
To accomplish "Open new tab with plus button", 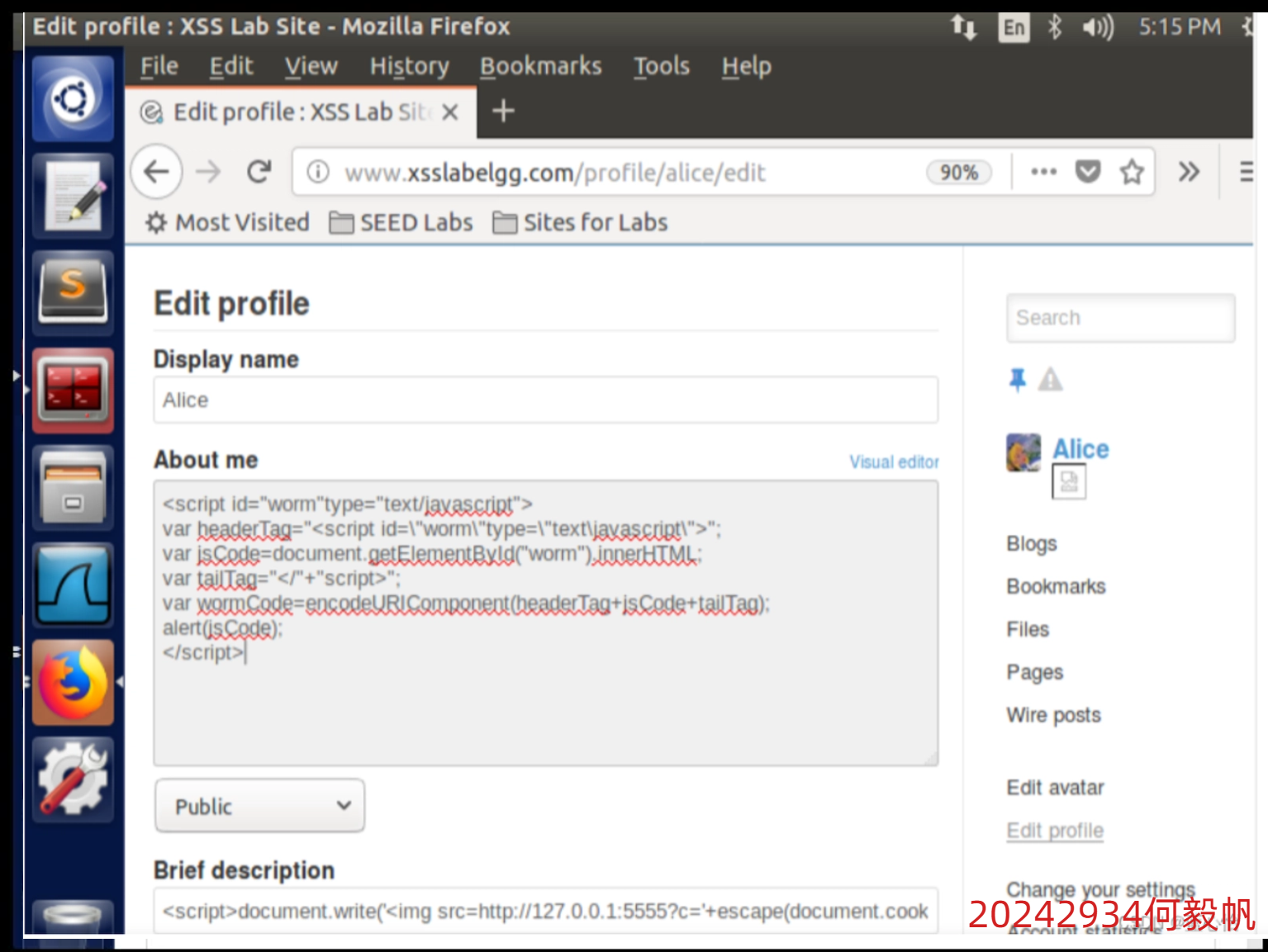I will [503, 111].
